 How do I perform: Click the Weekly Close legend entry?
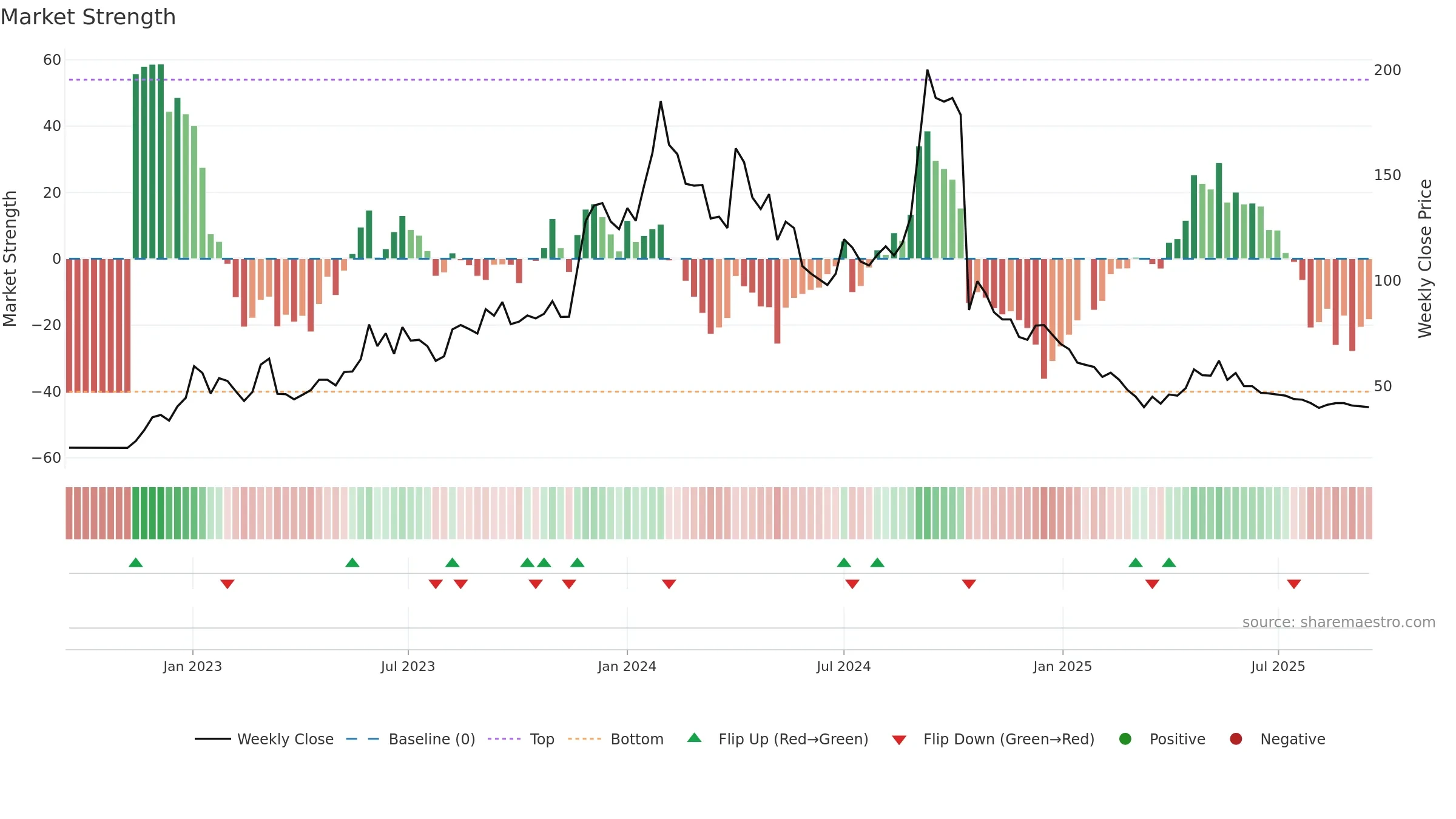coord(264,739)
